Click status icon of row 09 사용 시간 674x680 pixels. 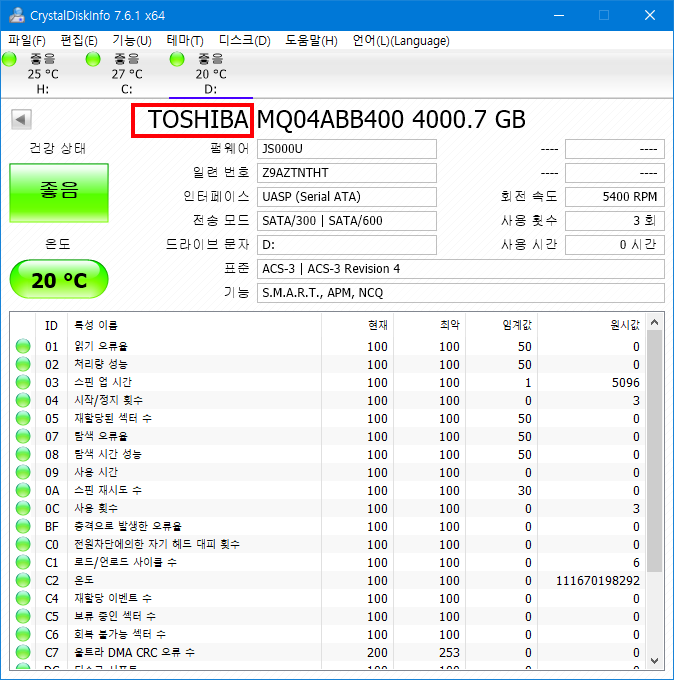[x=23, y=472]
